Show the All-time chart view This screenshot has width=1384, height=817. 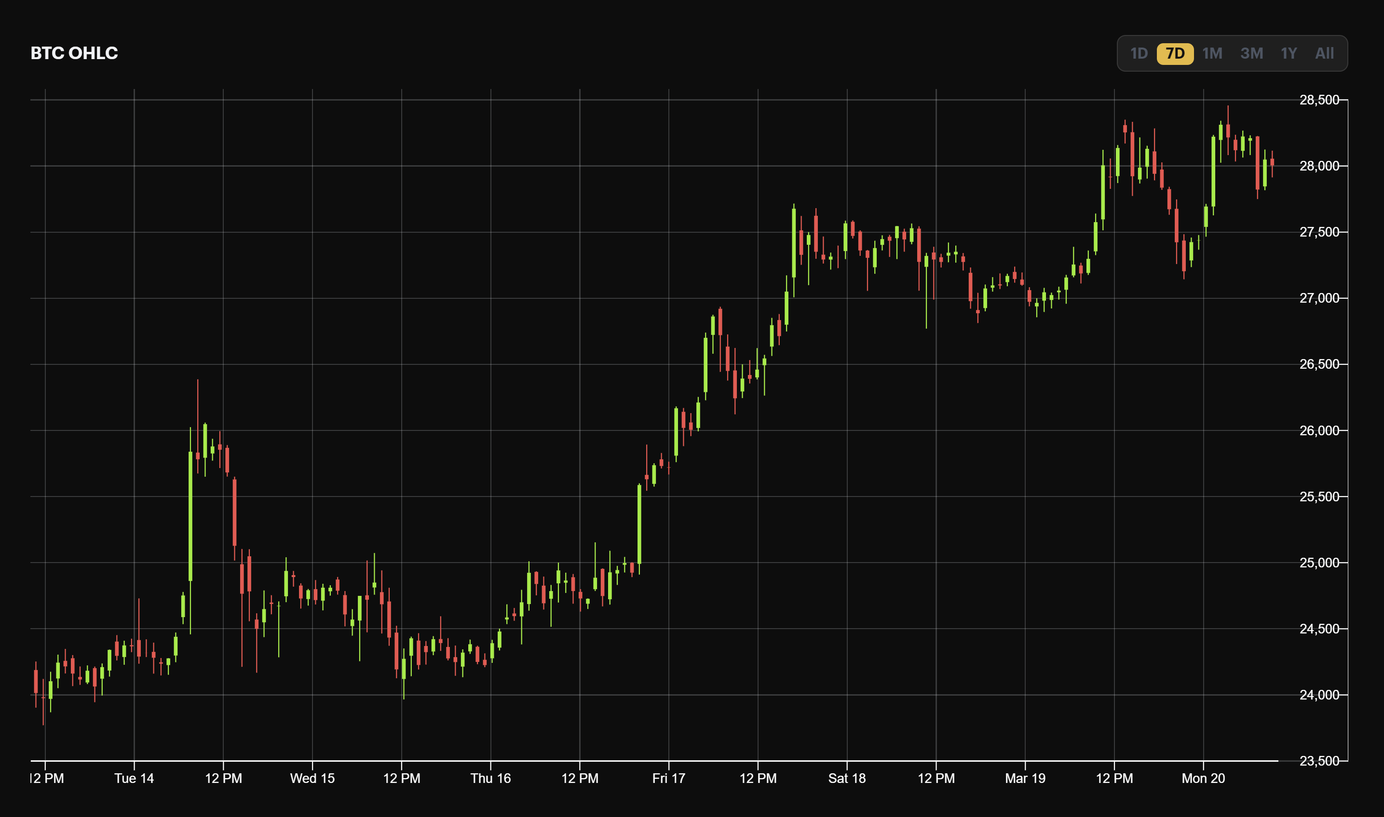pyautogui.click(x=1324, y=53)
